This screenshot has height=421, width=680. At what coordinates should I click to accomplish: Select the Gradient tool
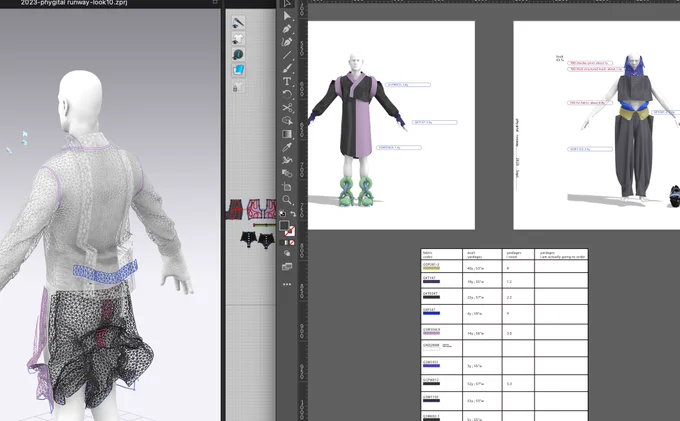click(x=287, y=134)
